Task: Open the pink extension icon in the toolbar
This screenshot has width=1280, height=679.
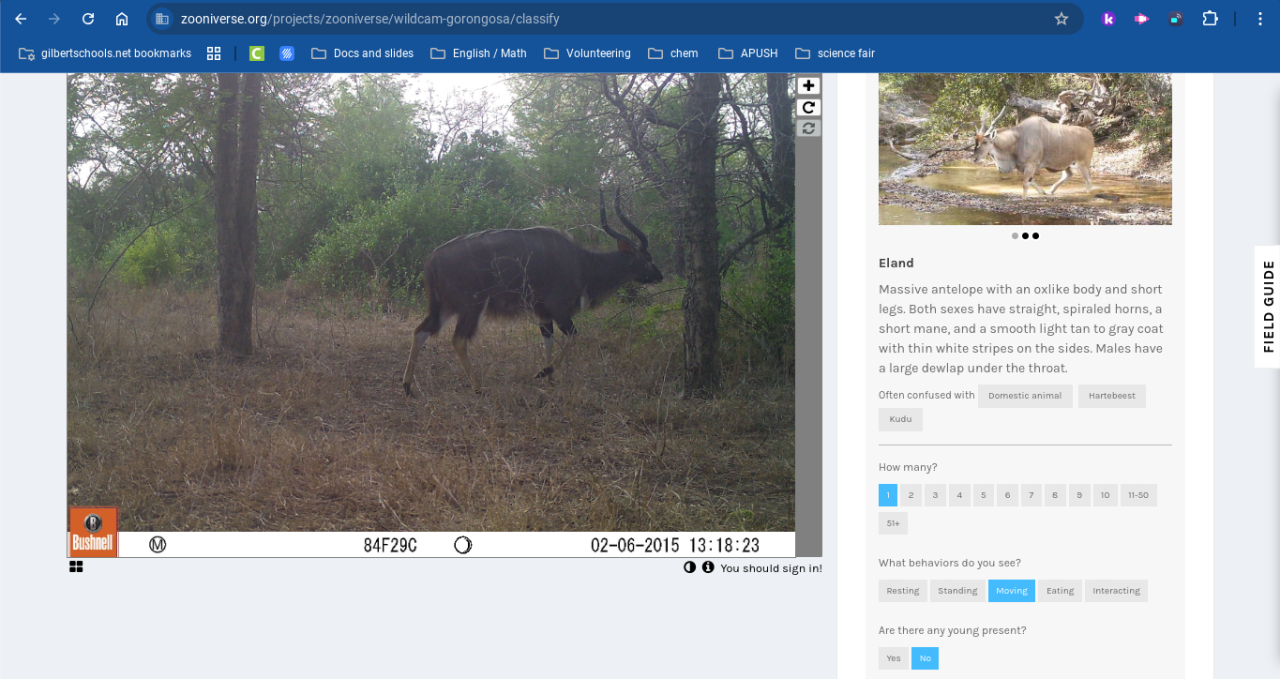Action: point(1141,19)
